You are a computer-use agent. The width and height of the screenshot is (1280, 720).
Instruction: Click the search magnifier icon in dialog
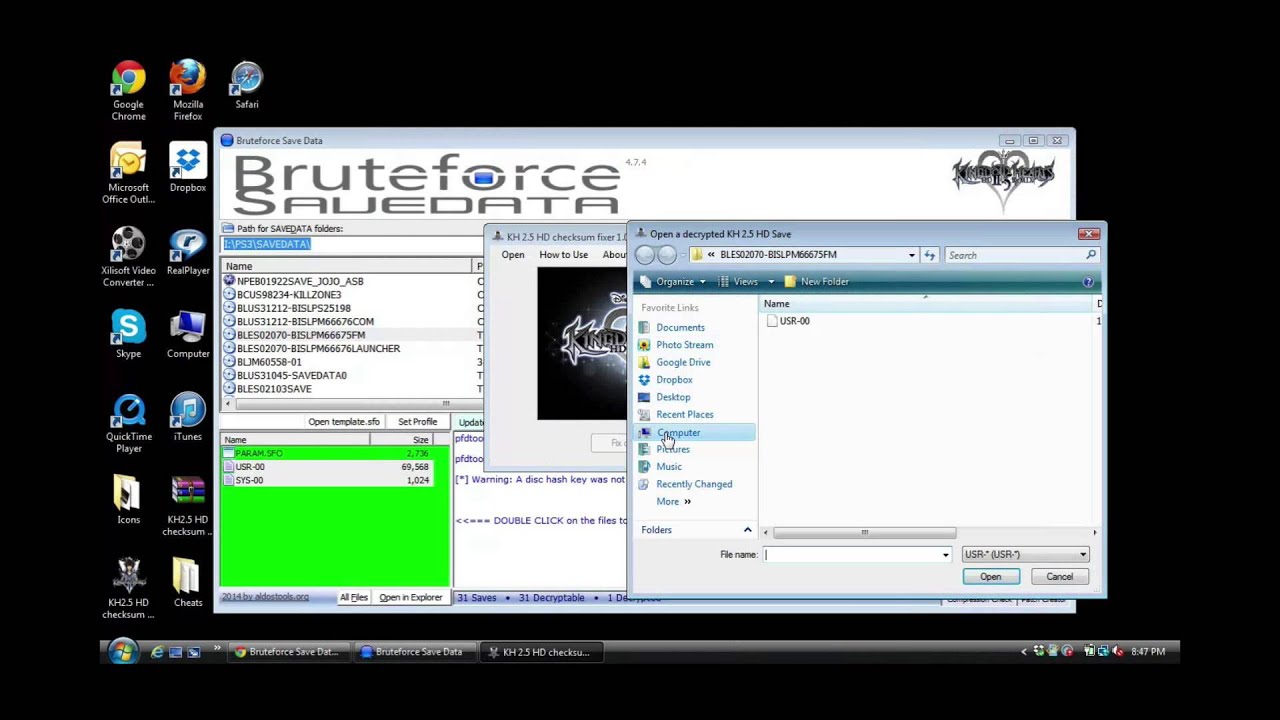click(1091, 255)
